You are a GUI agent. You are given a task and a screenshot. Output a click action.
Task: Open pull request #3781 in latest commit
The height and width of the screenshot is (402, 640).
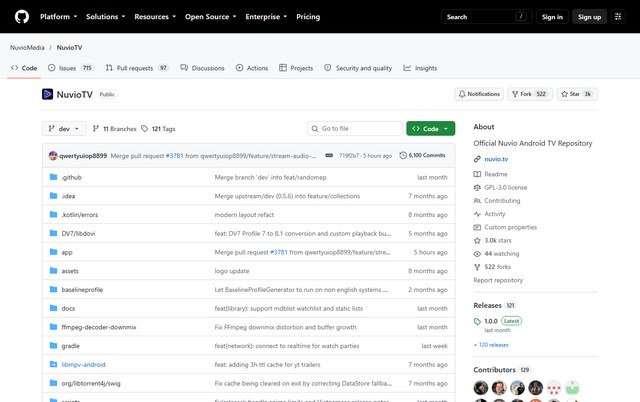pyautogui.click(x=174, y=155)
